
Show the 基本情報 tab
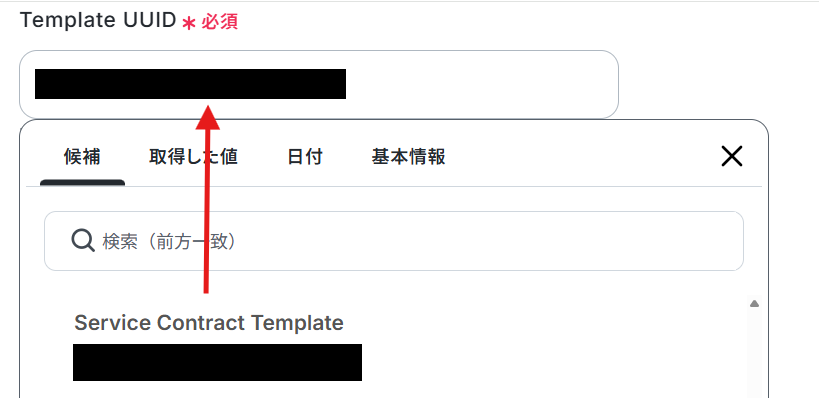408,157
